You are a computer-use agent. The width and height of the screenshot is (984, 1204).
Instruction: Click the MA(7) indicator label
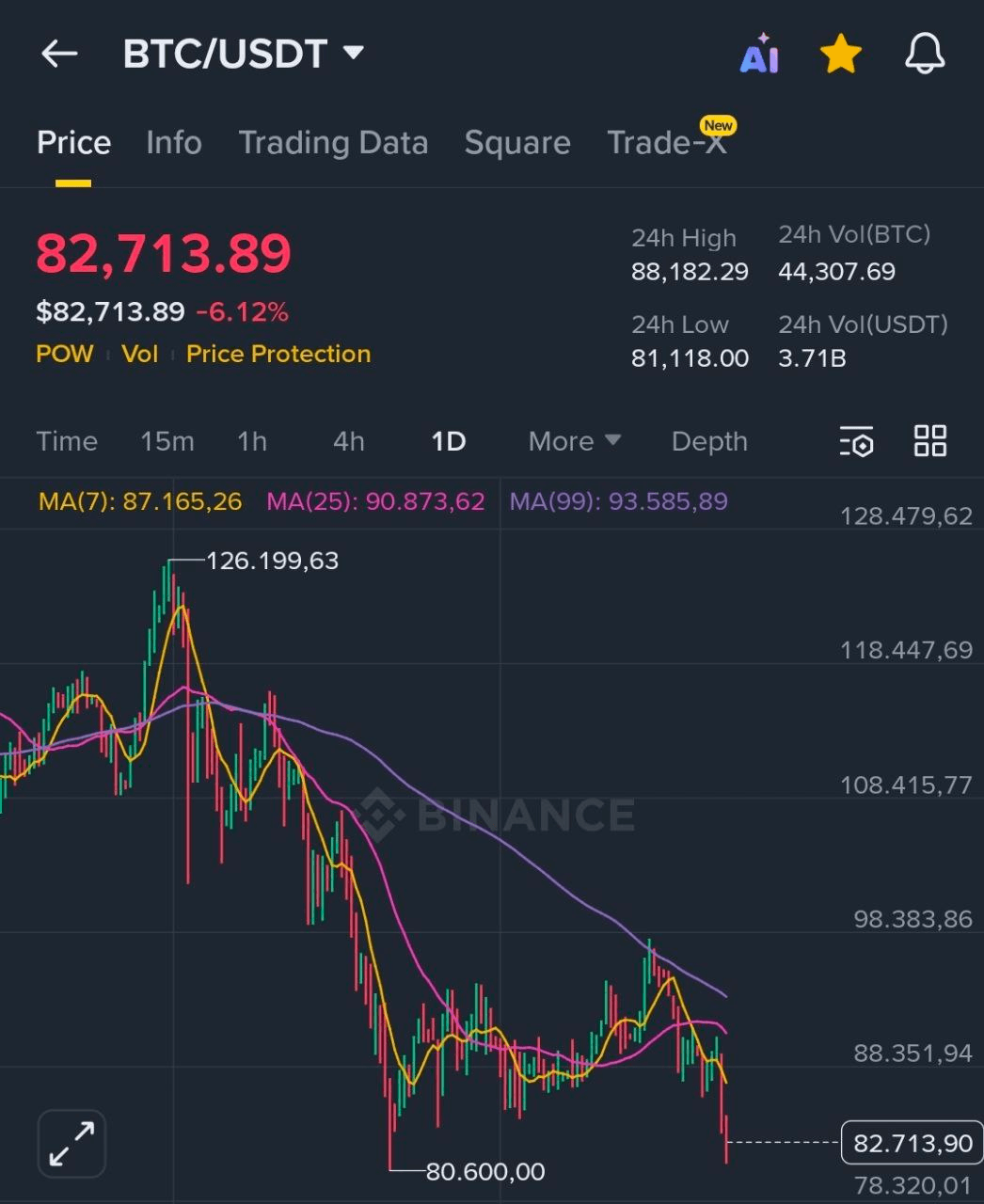click(x=140, y=501)
